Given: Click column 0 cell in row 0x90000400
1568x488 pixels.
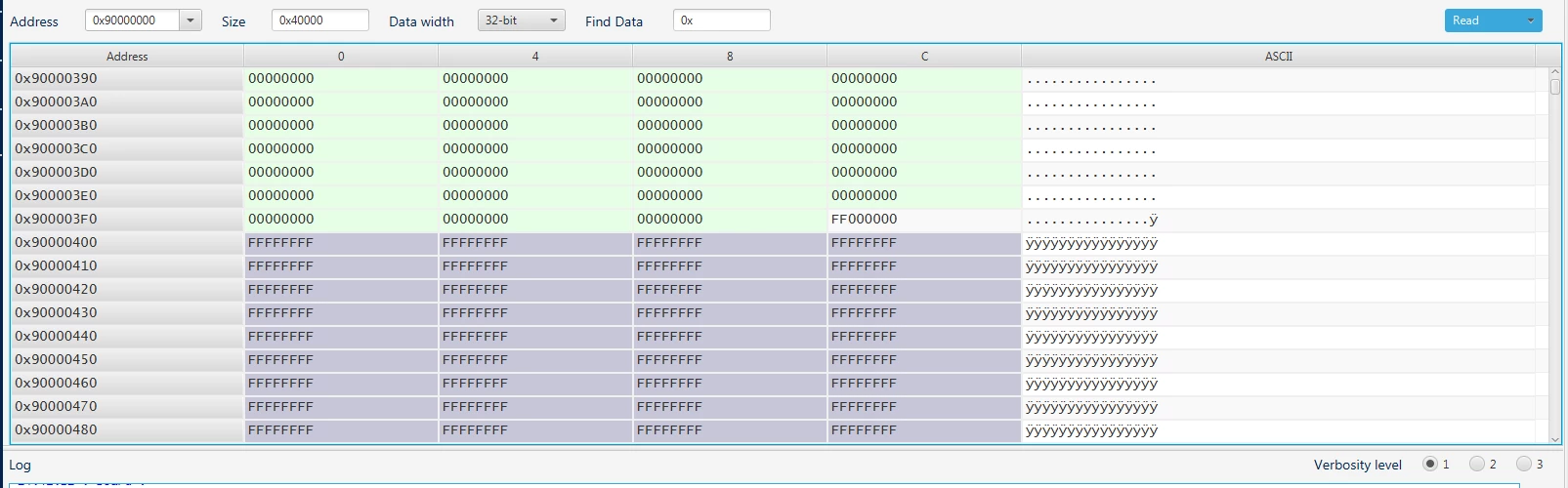Looking at the screenshot, I should (x=341, y=243).
